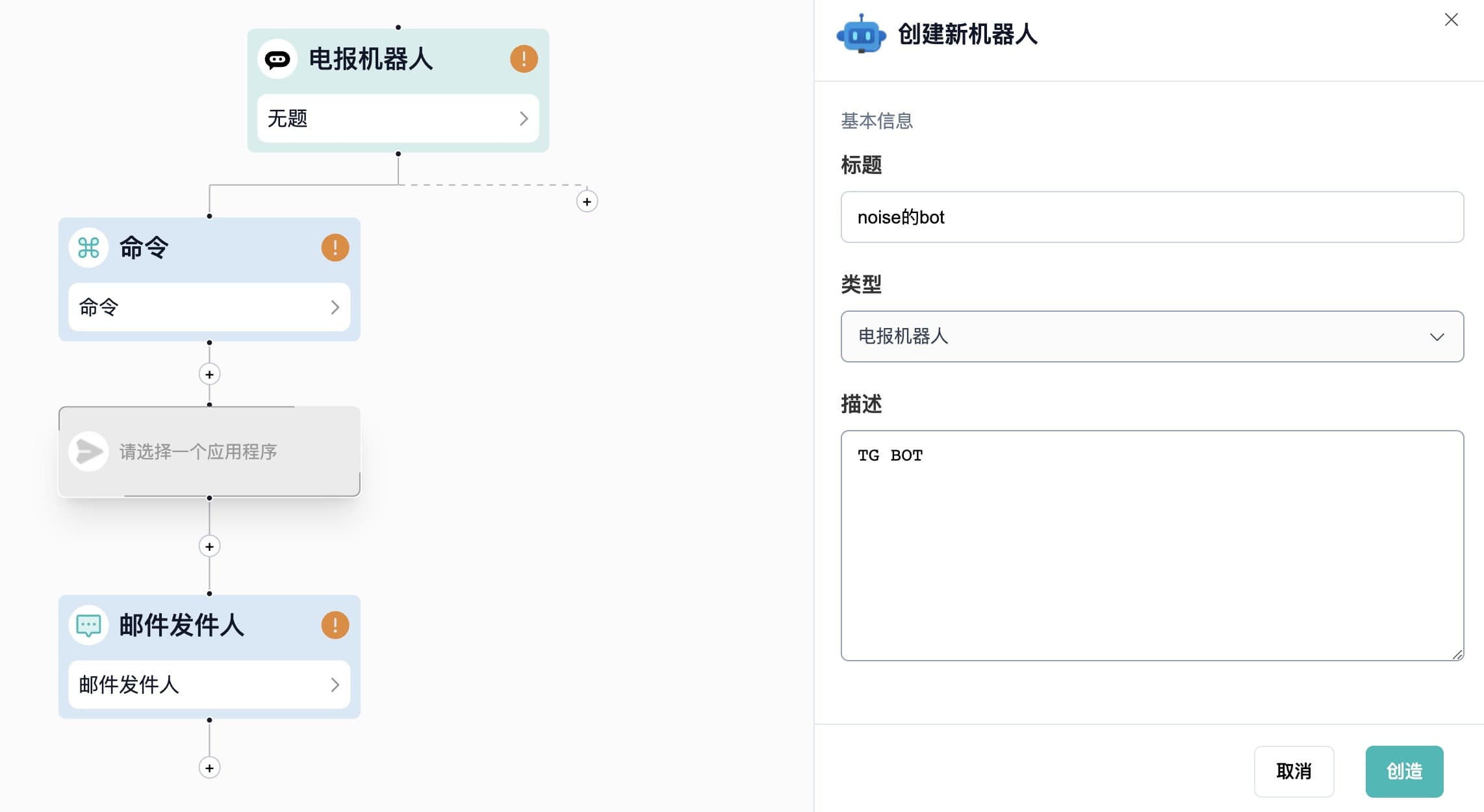Click the warning badge on 邮件发件人 node
The image size is (1484, 812).
335,625
